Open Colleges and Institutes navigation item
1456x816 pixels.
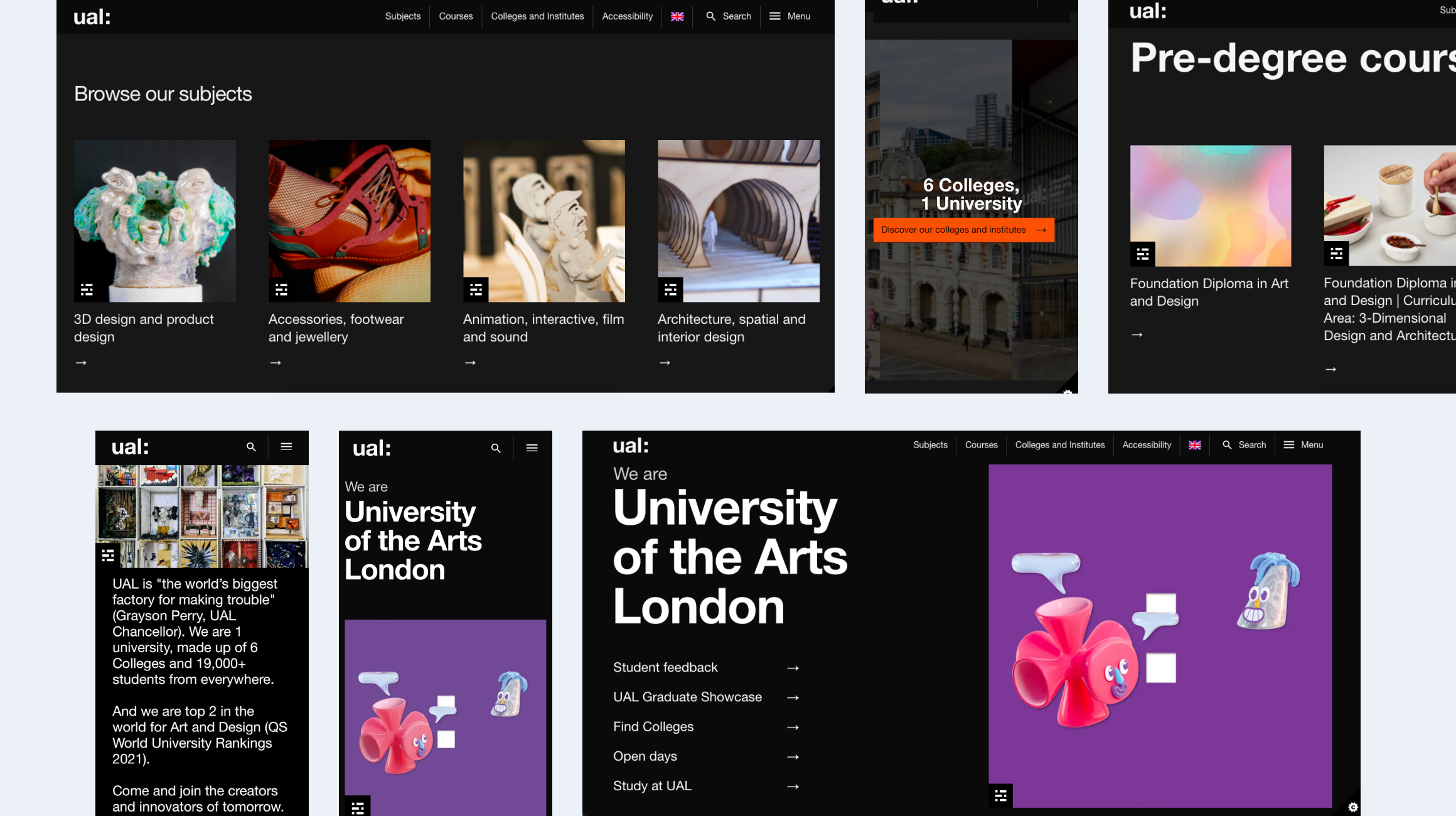click(537, 16)
